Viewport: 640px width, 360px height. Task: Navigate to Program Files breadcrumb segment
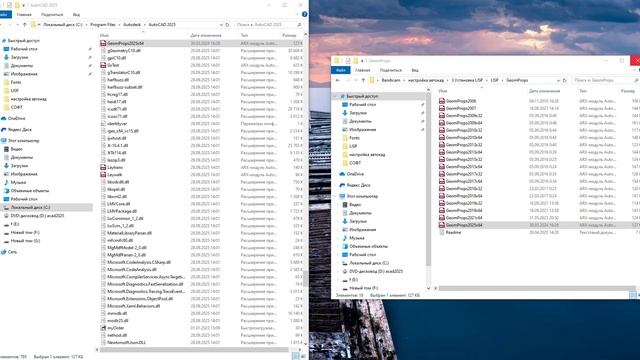tap(103, 25)
